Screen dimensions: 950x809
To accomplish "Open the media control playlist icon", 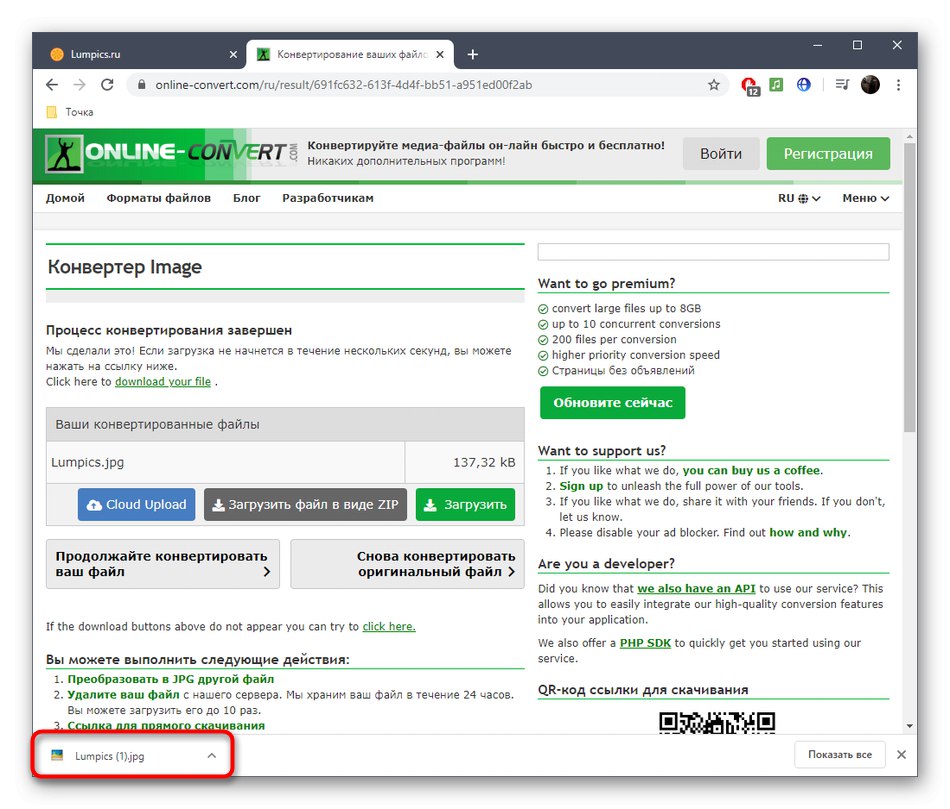I will [x=842, y=84].
